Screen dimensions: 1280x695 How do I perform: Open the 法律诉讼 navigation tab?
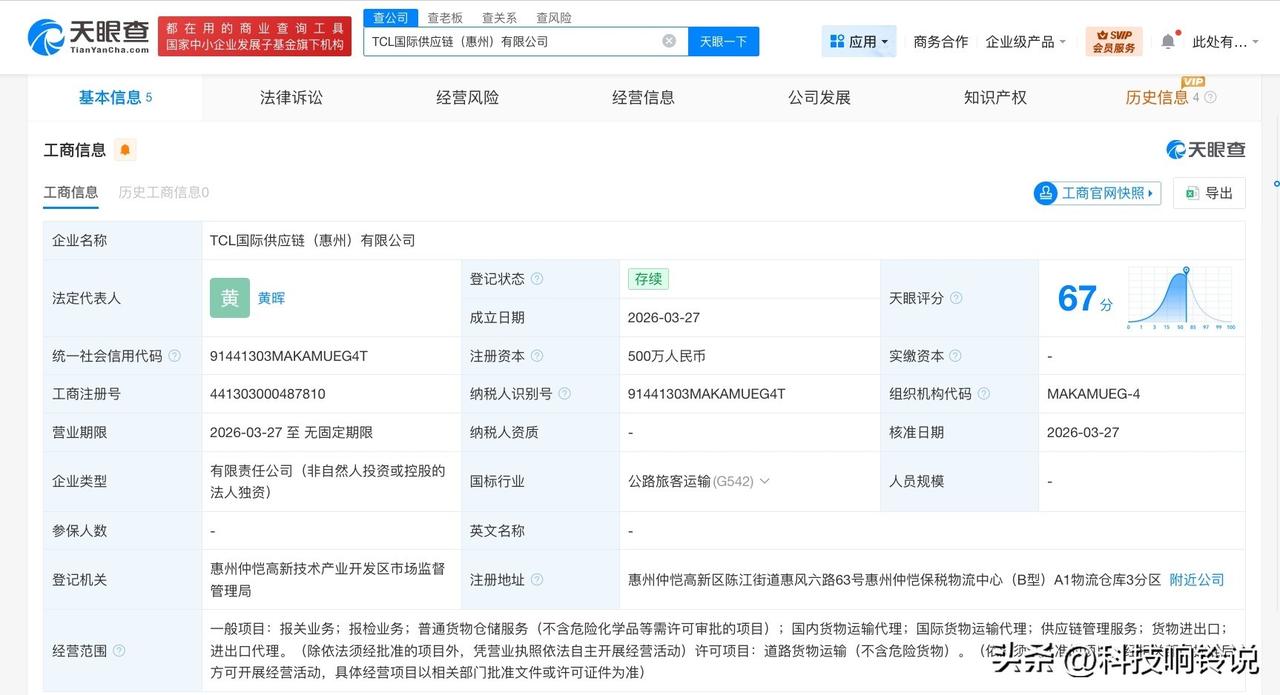click(x=290, y=97)
